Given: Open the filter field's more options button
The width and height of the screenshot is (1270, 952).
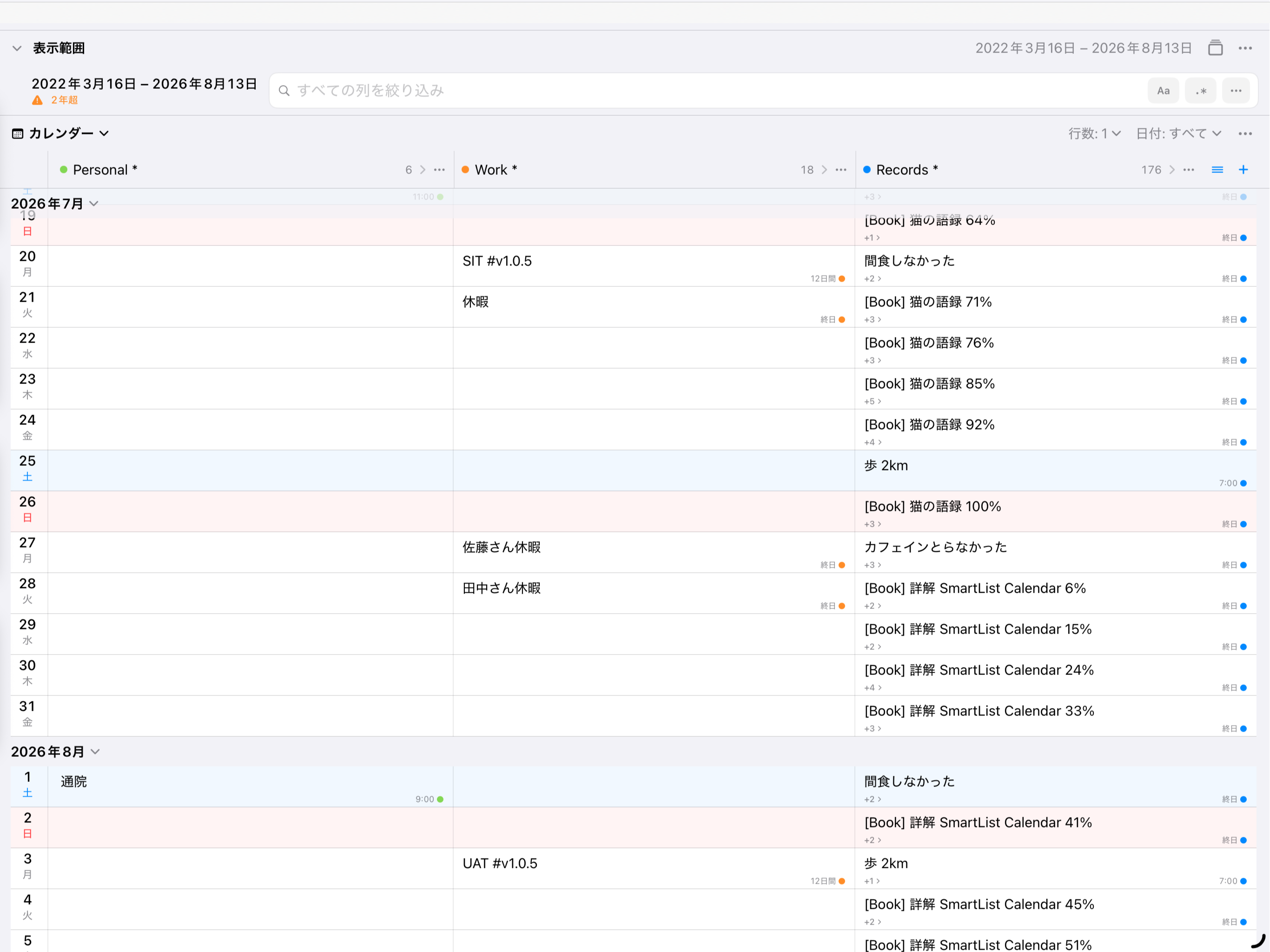Looking at the screenshot, I should [1236, 91].
